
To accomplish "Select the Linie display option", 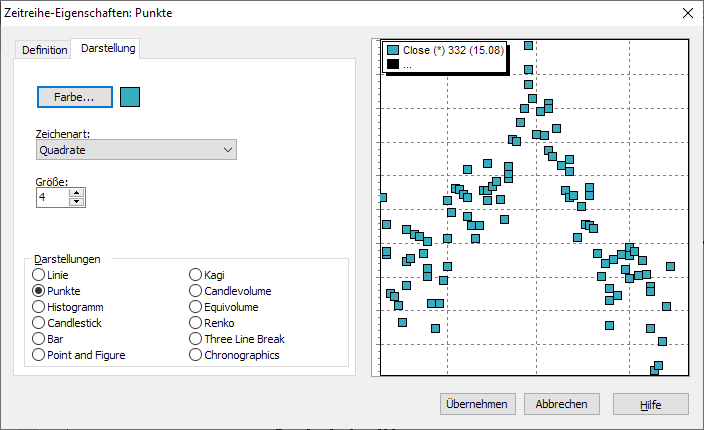I will pyautogui.click(x=39, y=275).
